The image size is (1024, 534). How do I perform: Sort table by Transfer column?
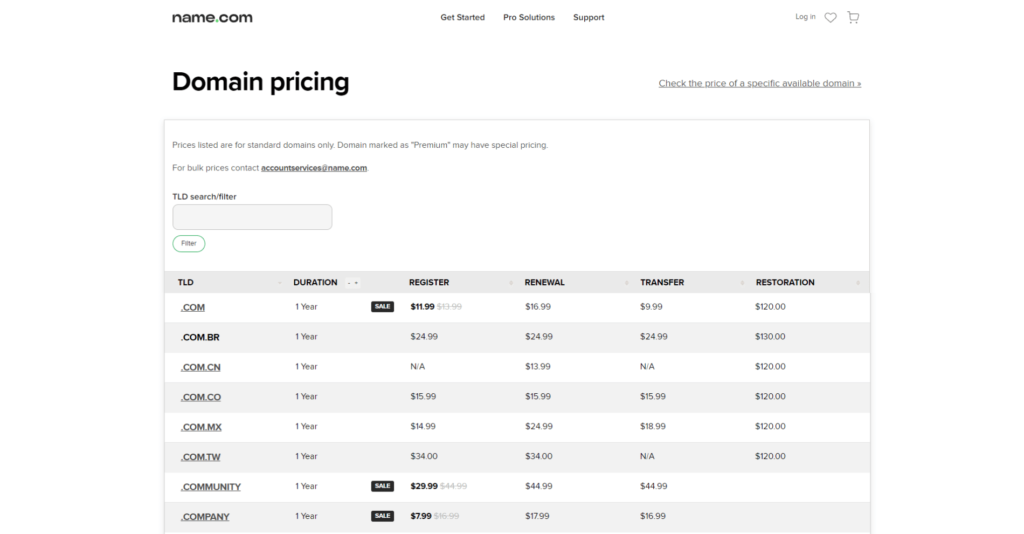pyautogui.click(x=692, y=283)
